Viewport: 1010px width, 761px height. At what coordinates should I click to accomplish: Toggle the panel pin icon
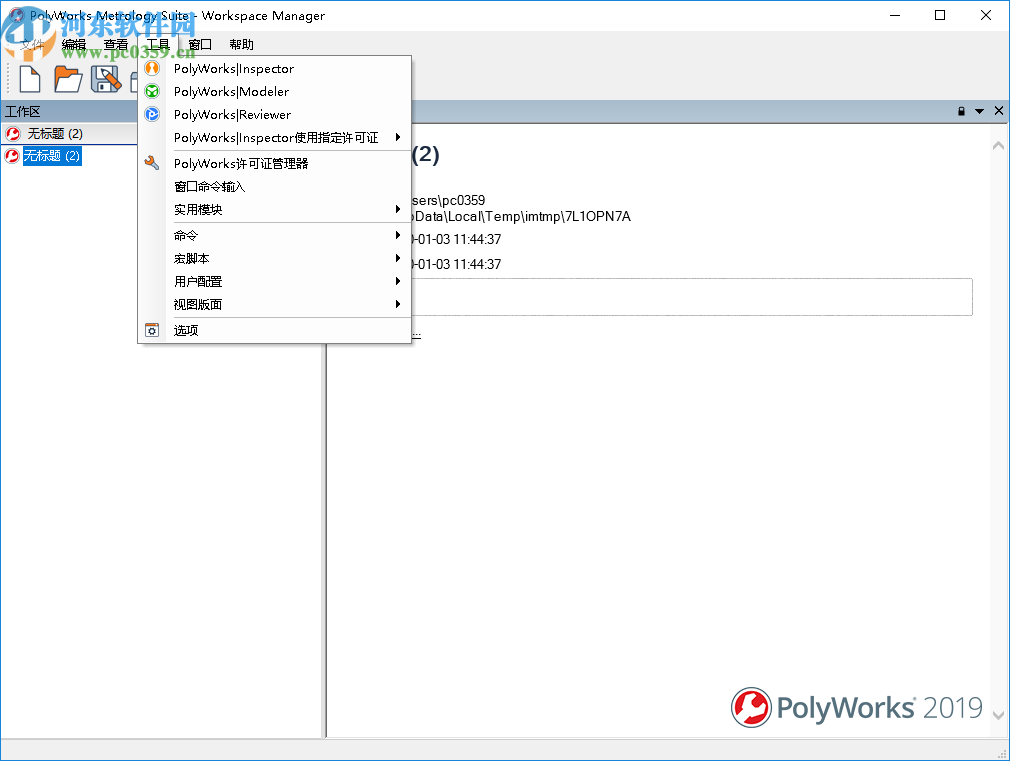[962, 111]
